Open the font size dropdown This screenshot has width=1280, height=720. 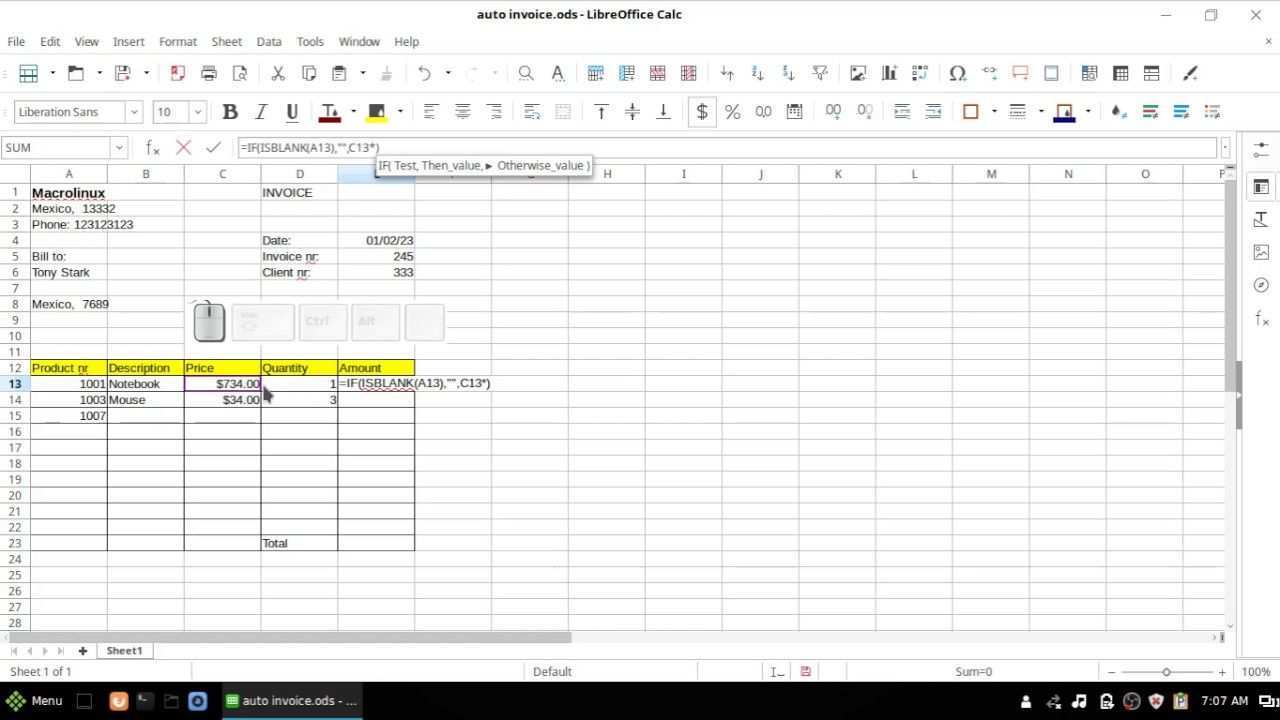(197, 112)
